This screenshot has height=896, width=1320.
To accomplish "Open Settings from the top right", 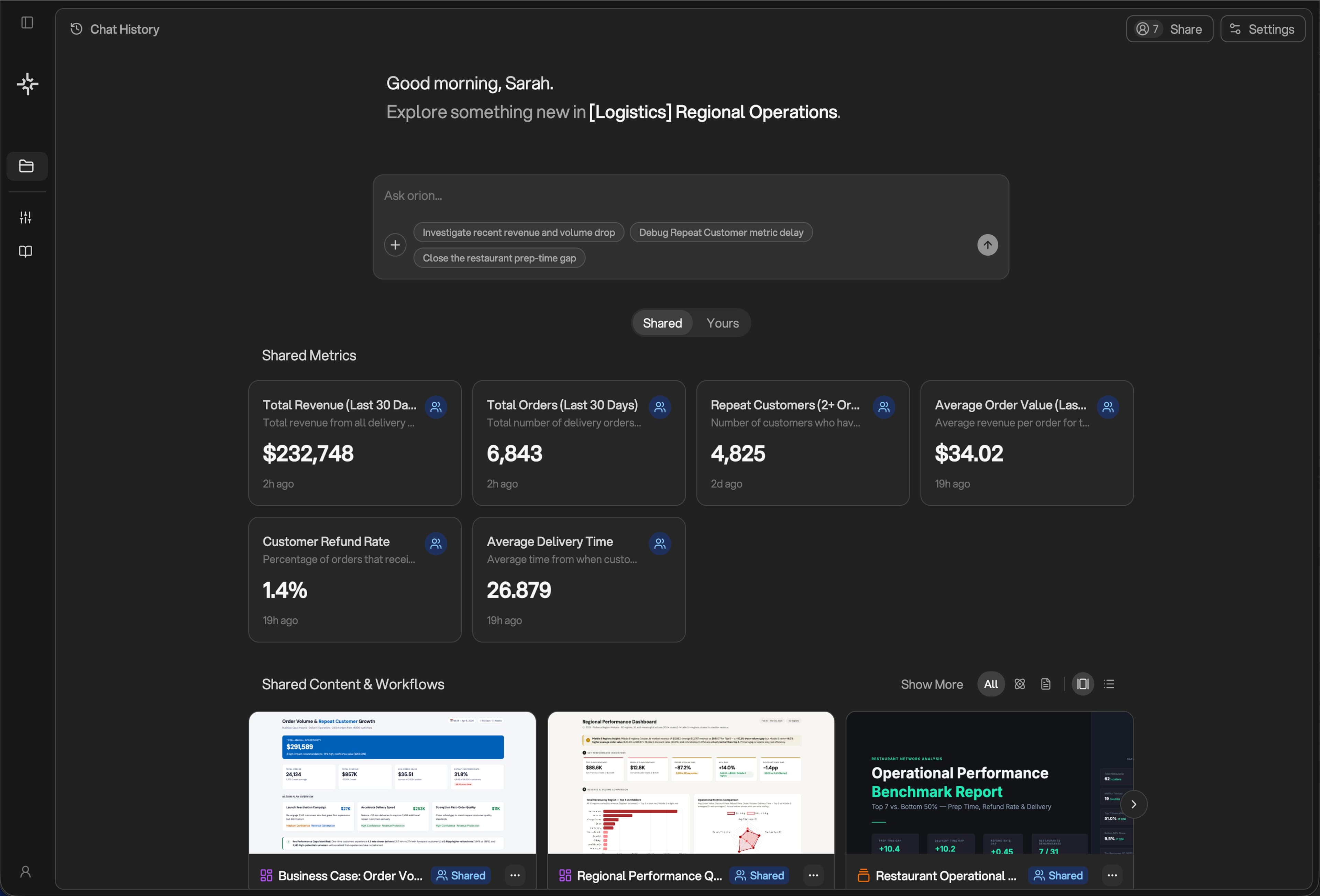I will 1262,29.
